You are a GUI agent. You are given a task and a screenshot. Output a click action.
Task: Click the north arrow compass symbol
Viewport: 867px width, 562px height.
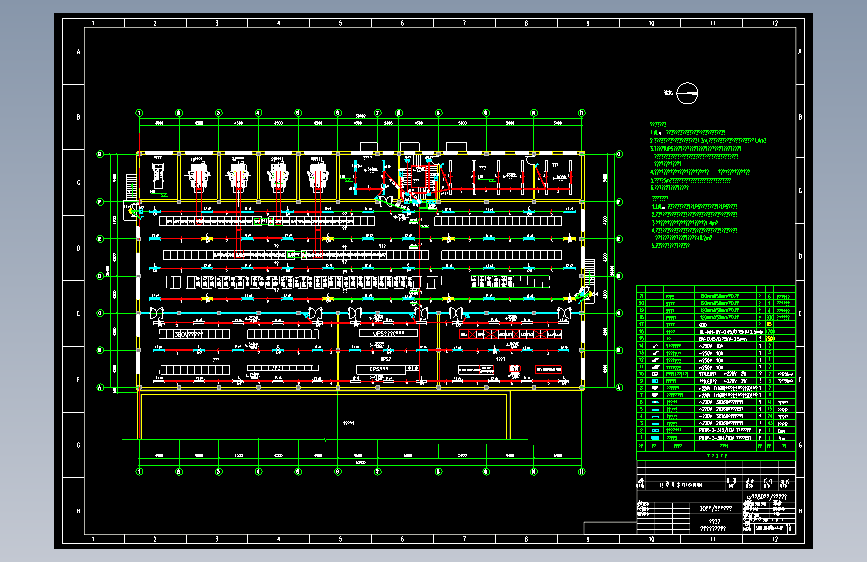click(x=687, y=93)
